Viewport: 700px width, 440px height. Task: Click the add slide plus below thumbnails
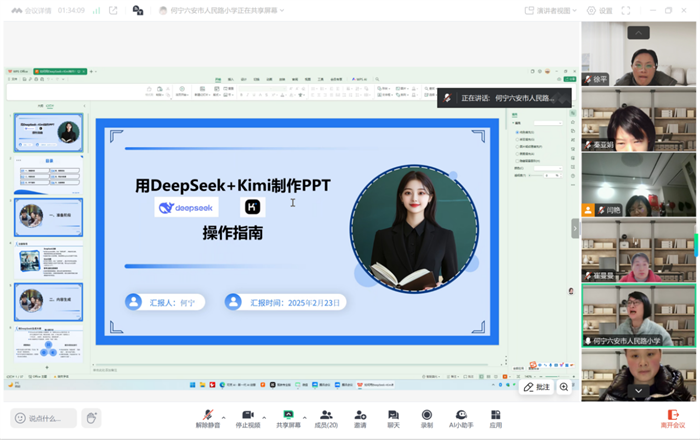pyautogui.click(x=47, y=368)
